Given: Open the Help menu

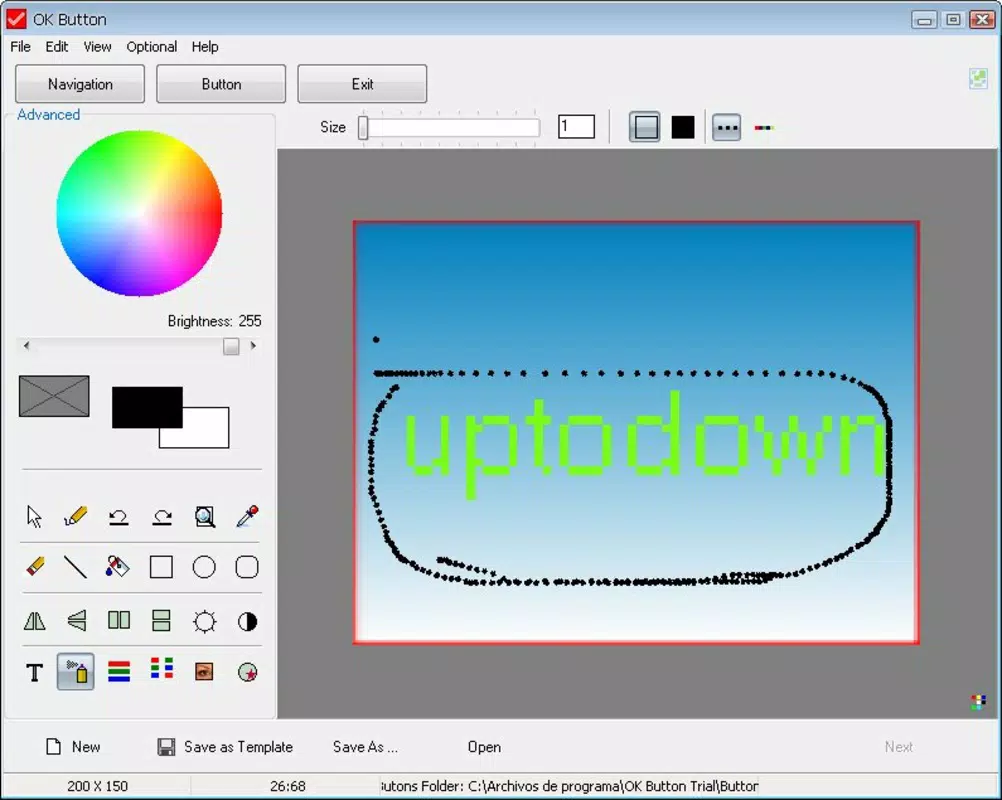Looking at the screenshot, I should [204, 47].
